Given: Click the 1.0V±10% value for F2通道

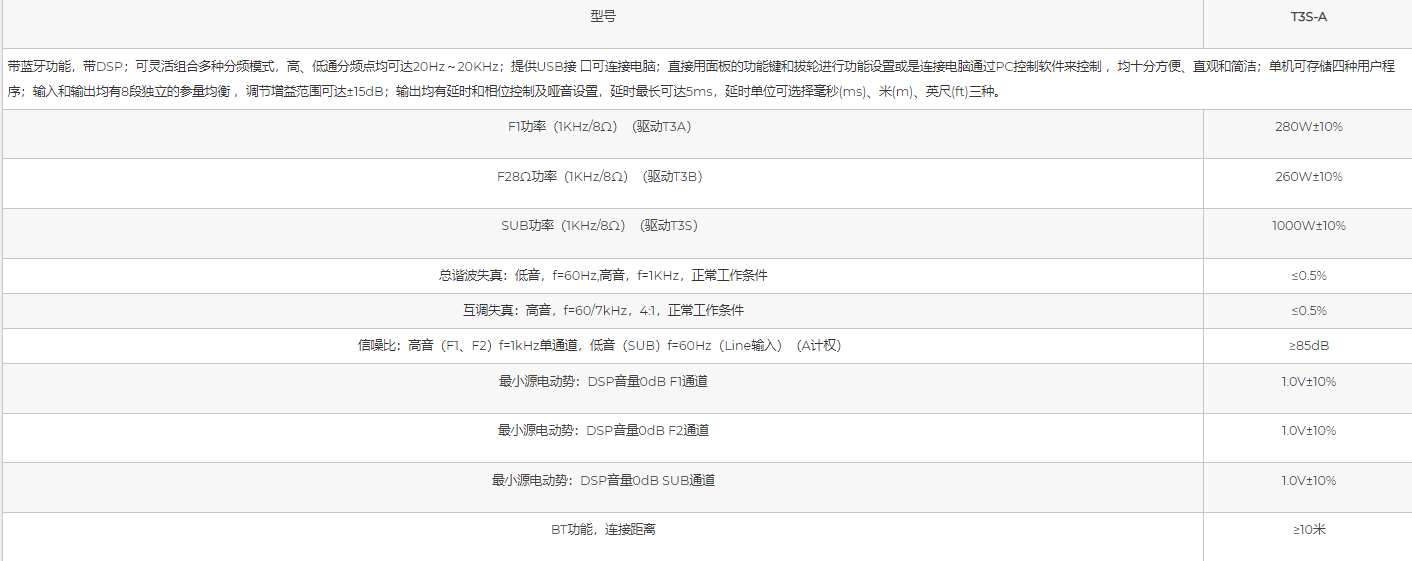Looking at the screenshot, I should [1308, 430].
